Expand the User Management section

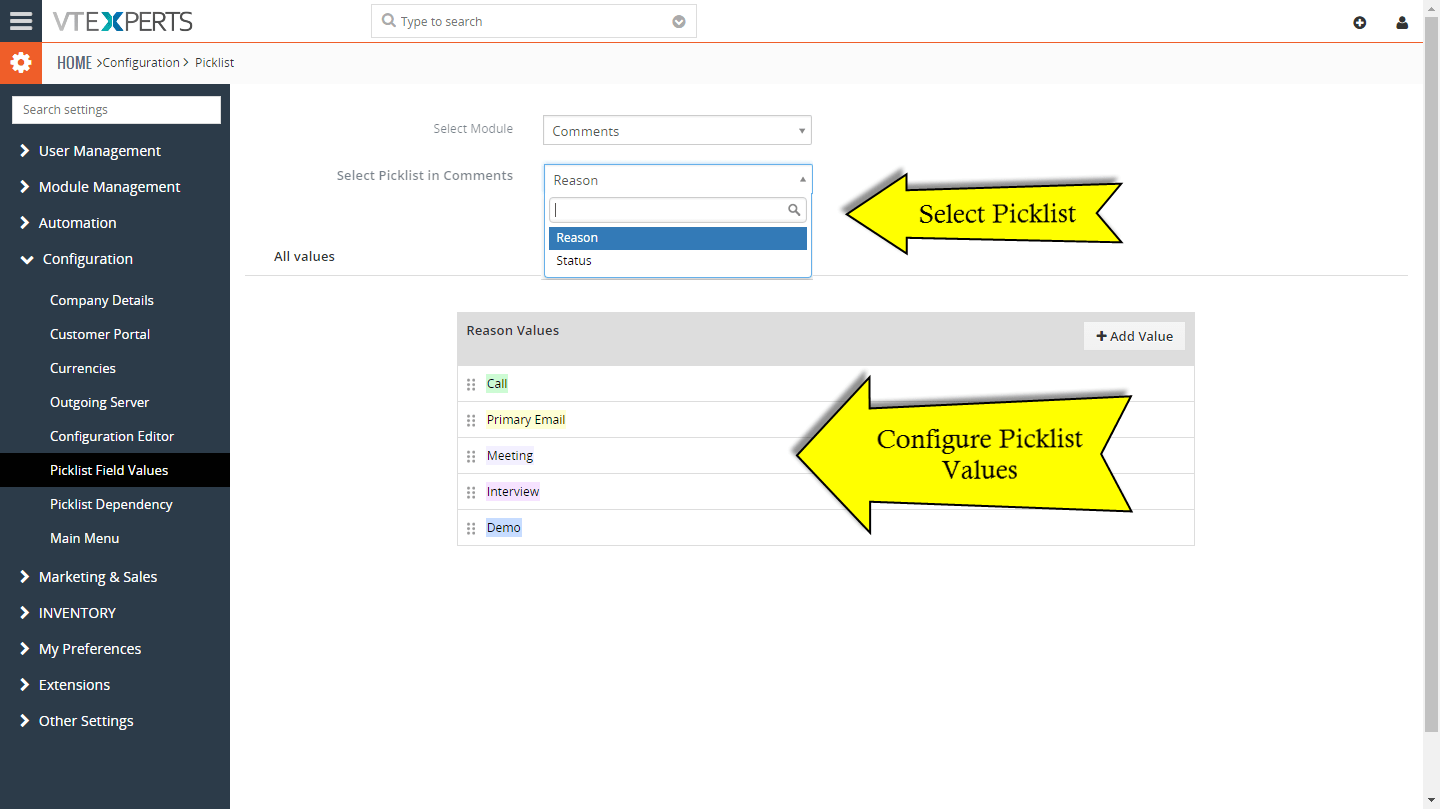(100, 150)
